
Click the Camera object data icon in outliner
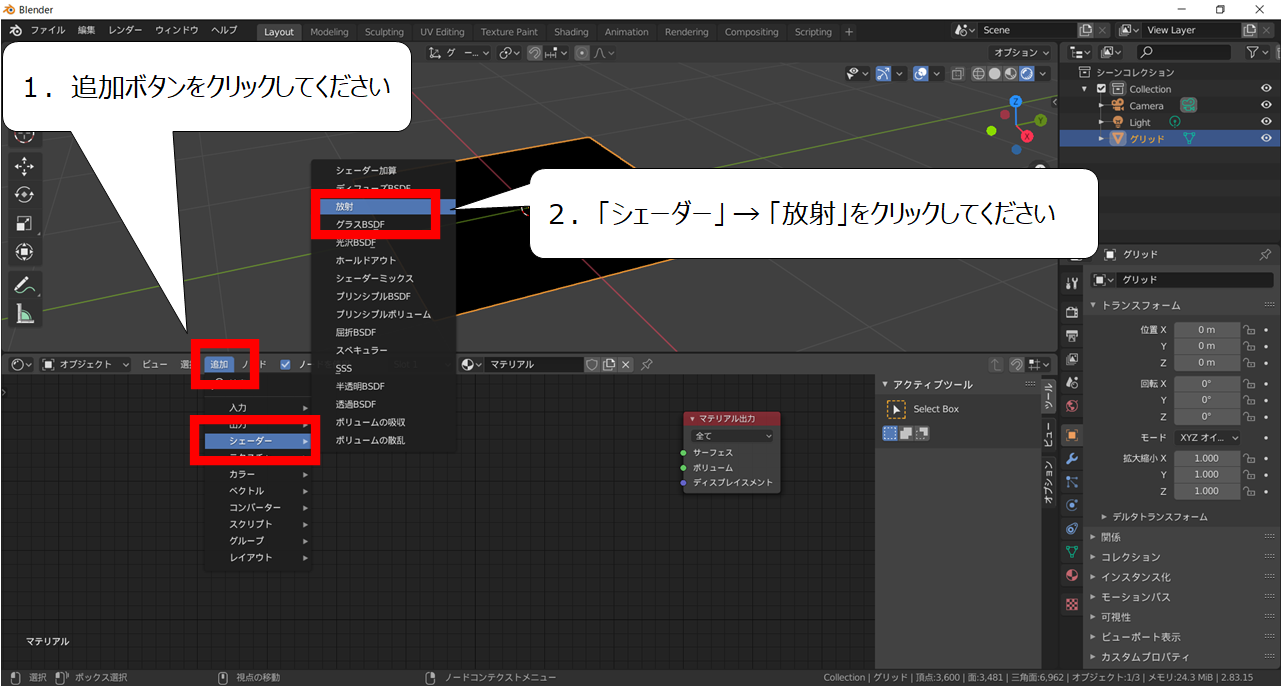click(x=1188, y=105)
